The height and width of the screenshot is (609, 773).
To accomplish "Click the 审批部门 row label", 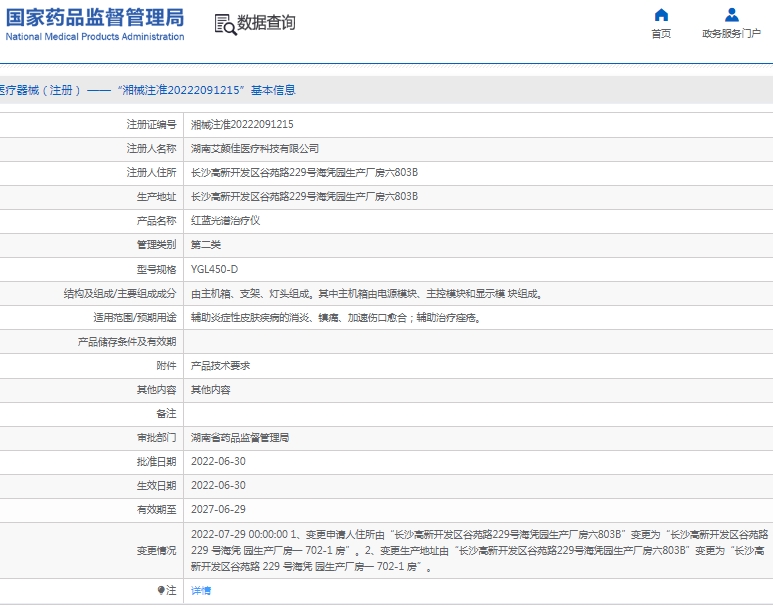I will 156,437.
